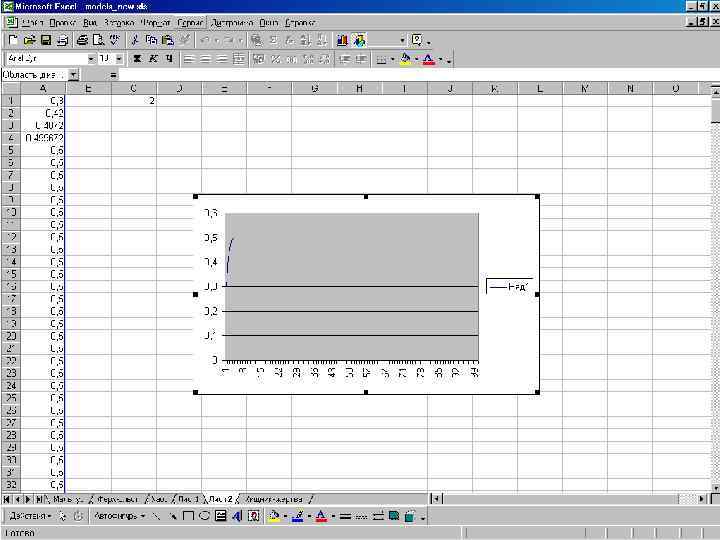The image size is (720, 540).
Task: Click the chart legend Ряд1
Action: 509,287
